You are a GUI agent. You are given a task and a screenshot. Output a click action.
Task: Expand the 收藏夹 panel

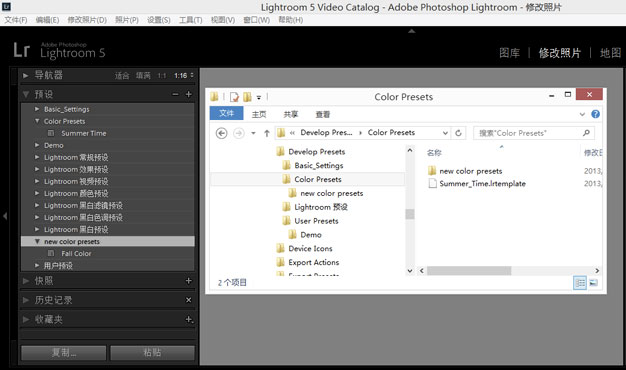pos(26,319)
